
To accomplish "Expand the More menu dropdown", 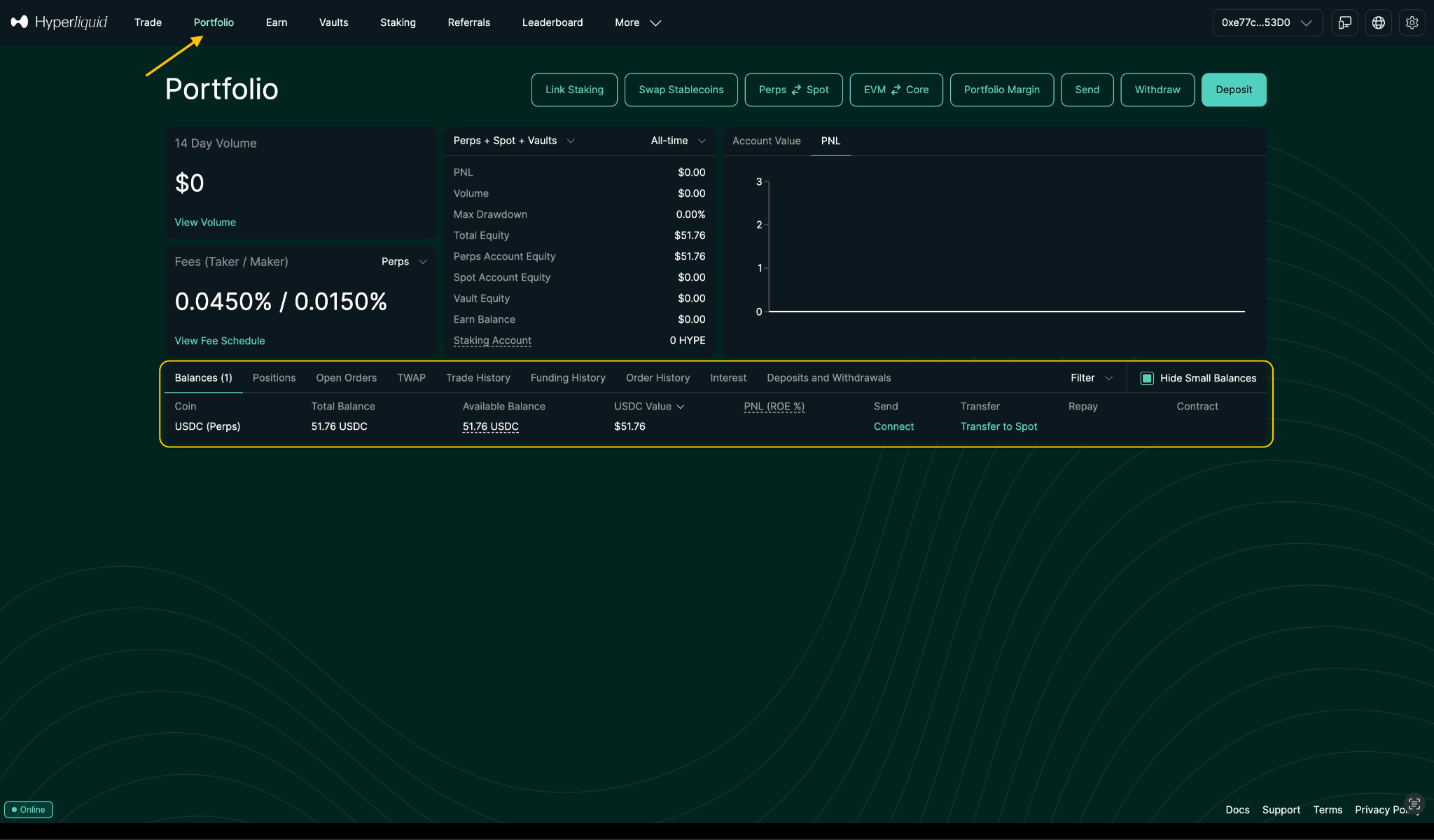I will [x=638, y=22].
